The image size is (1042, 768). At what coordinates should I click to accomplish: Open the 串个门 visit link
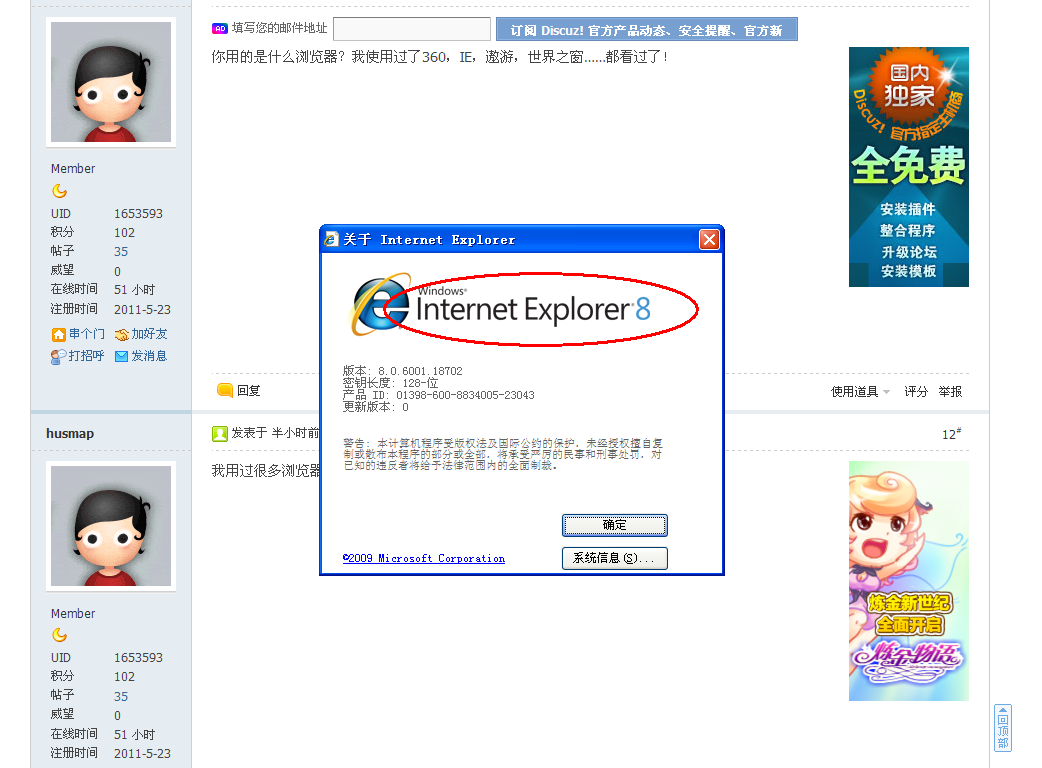(86, 334)
